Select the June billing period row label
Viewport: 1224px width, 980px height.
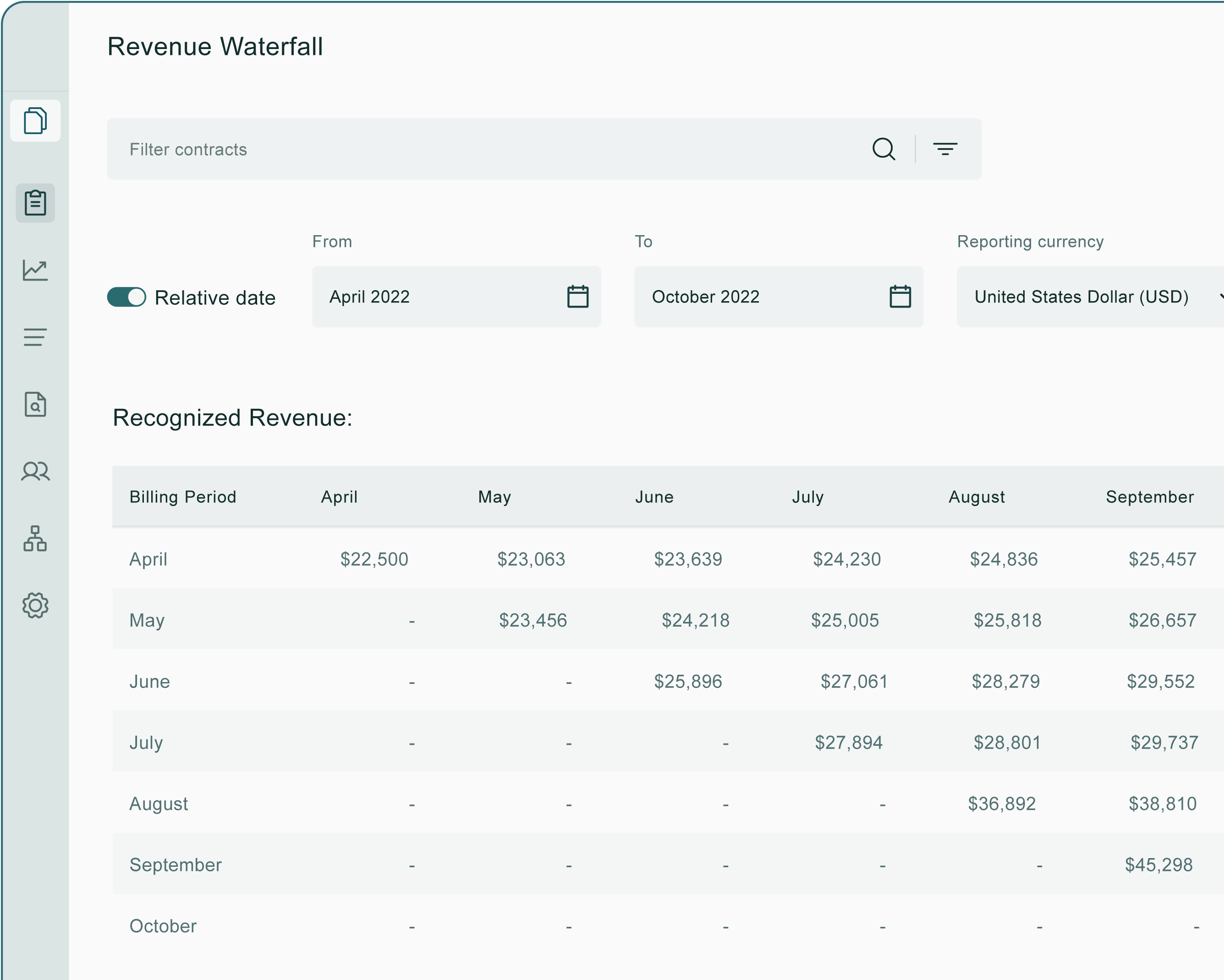pos(150,681)
